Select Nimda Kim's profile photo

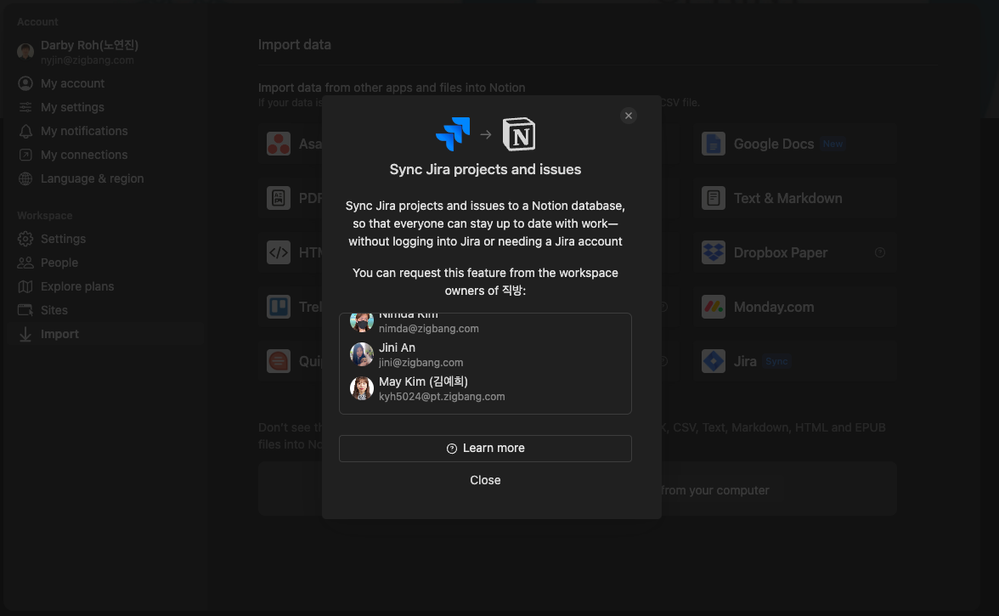[362, 322]
